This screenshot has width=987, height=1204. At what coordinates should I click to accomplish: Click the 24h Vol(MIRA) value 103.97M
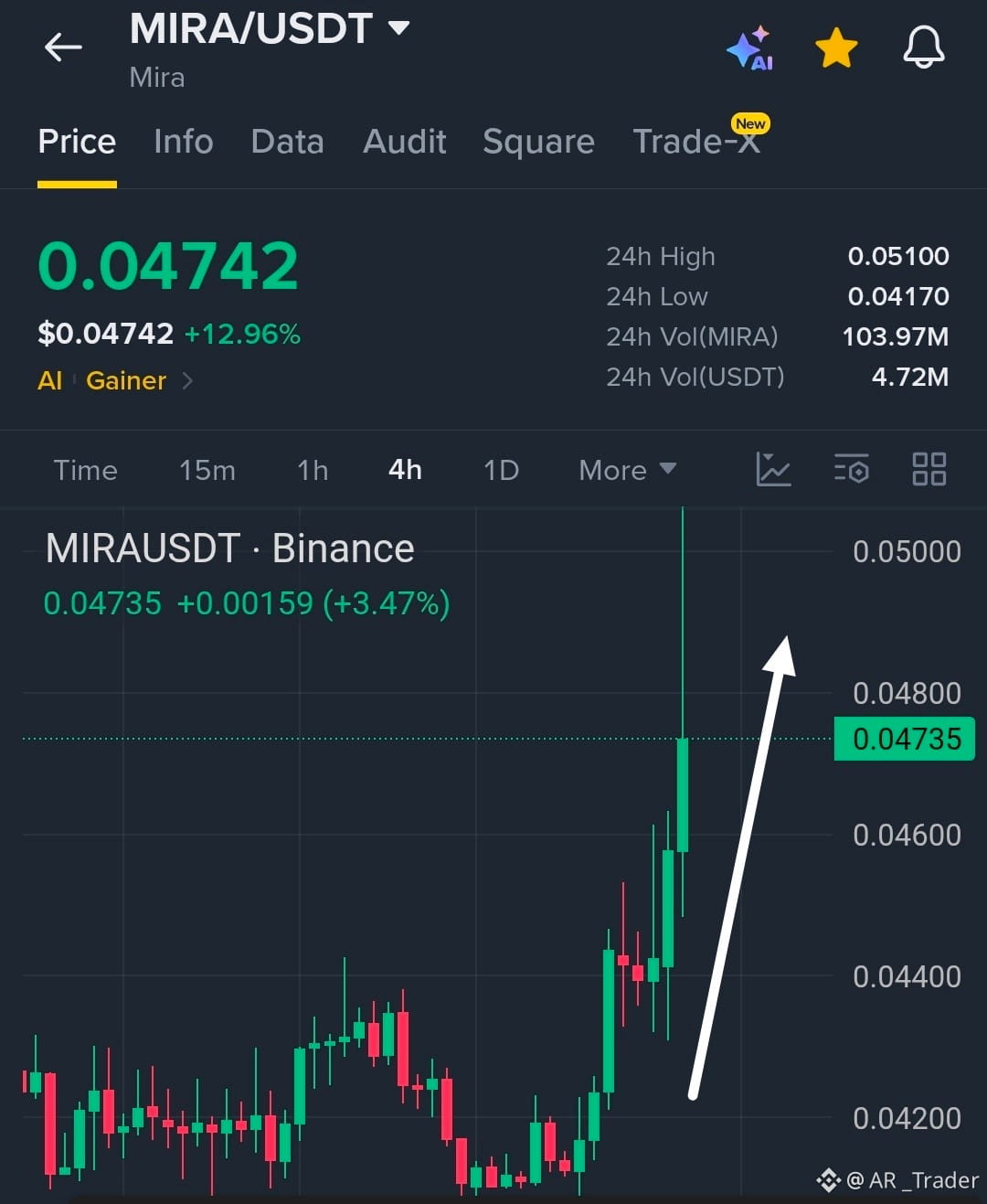(x=896, y=336)
